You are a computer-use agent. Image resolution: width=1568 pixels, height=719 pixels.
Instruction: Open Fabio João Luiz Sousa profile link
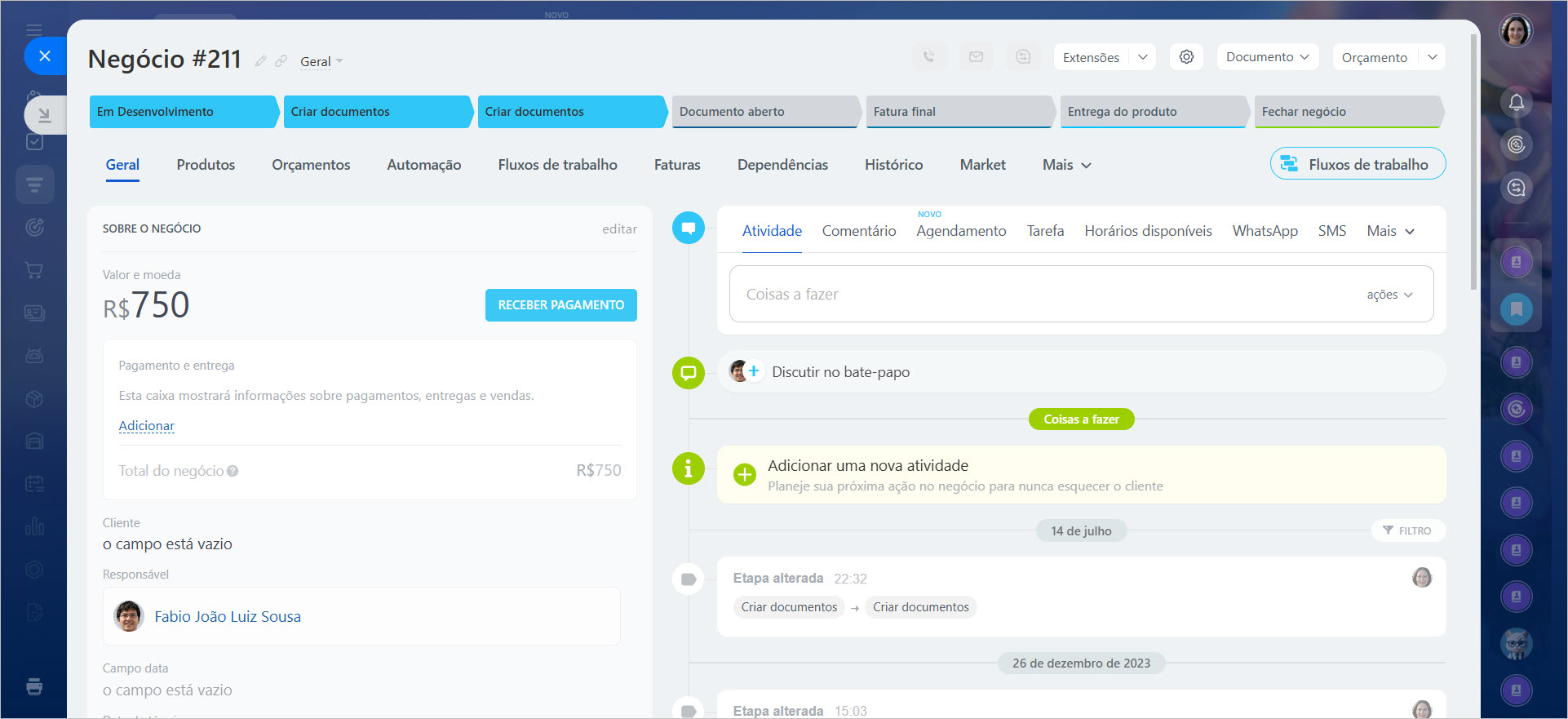228,617
